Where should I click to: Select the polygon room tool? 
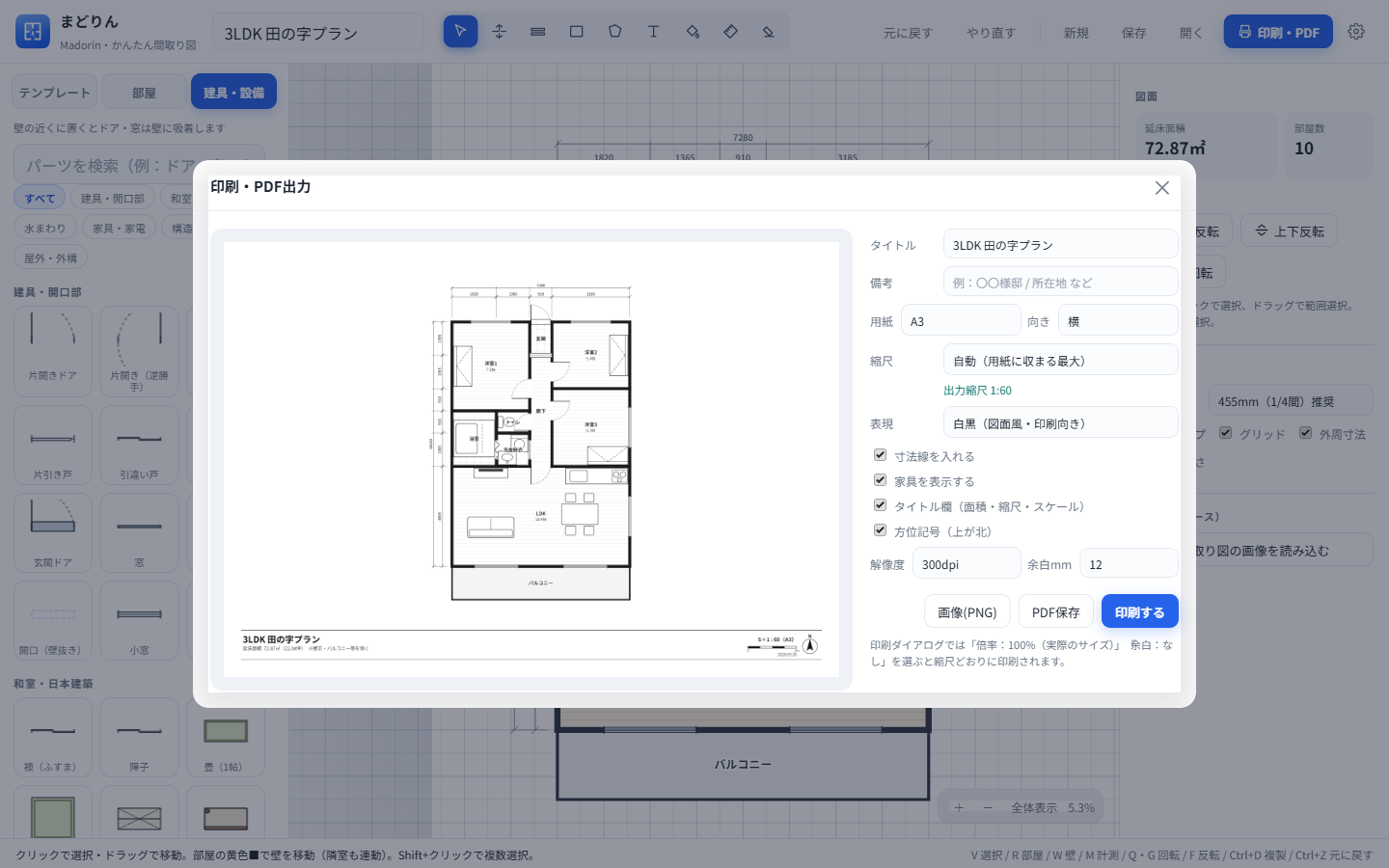614,32
